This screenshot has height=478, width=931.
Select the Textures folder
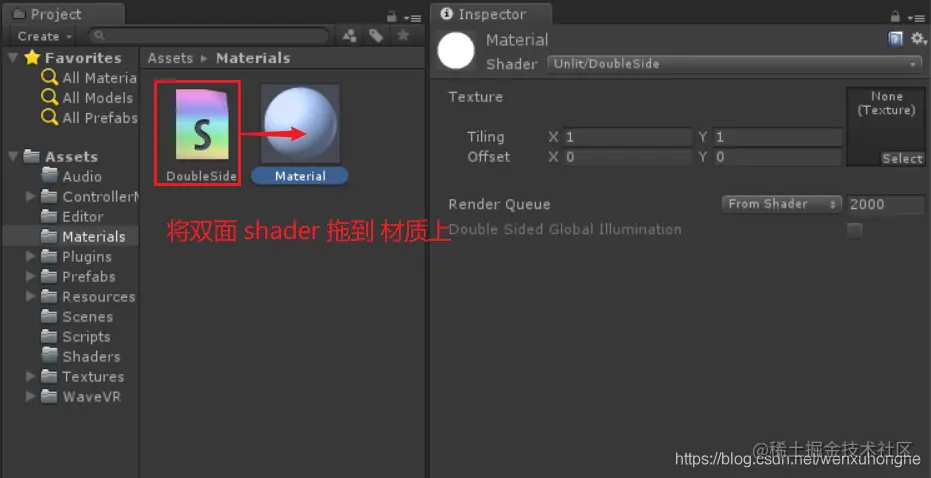(x=83, y=377)
